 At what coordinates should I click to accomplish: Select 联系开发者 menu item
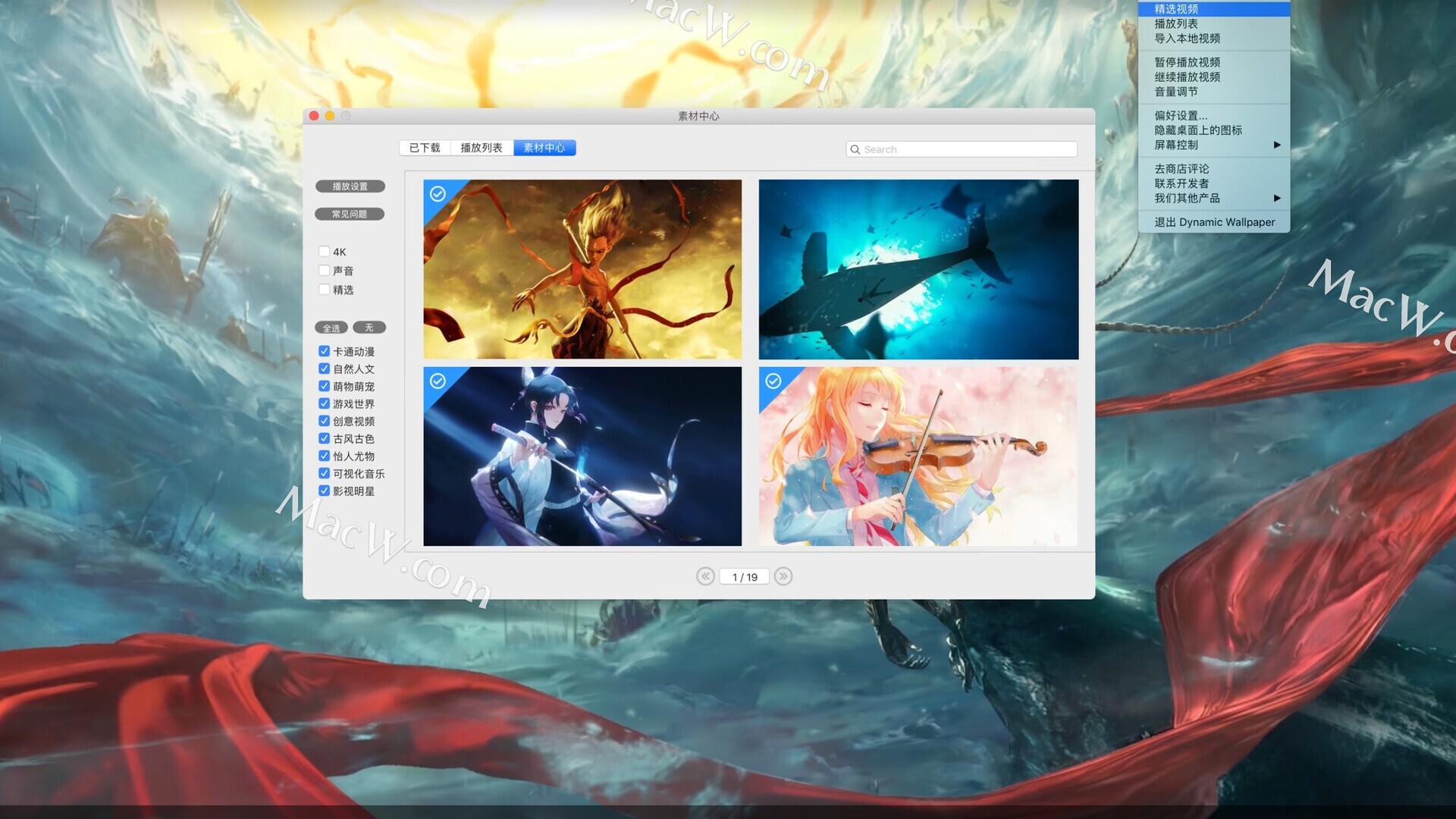click(1213, 184)
